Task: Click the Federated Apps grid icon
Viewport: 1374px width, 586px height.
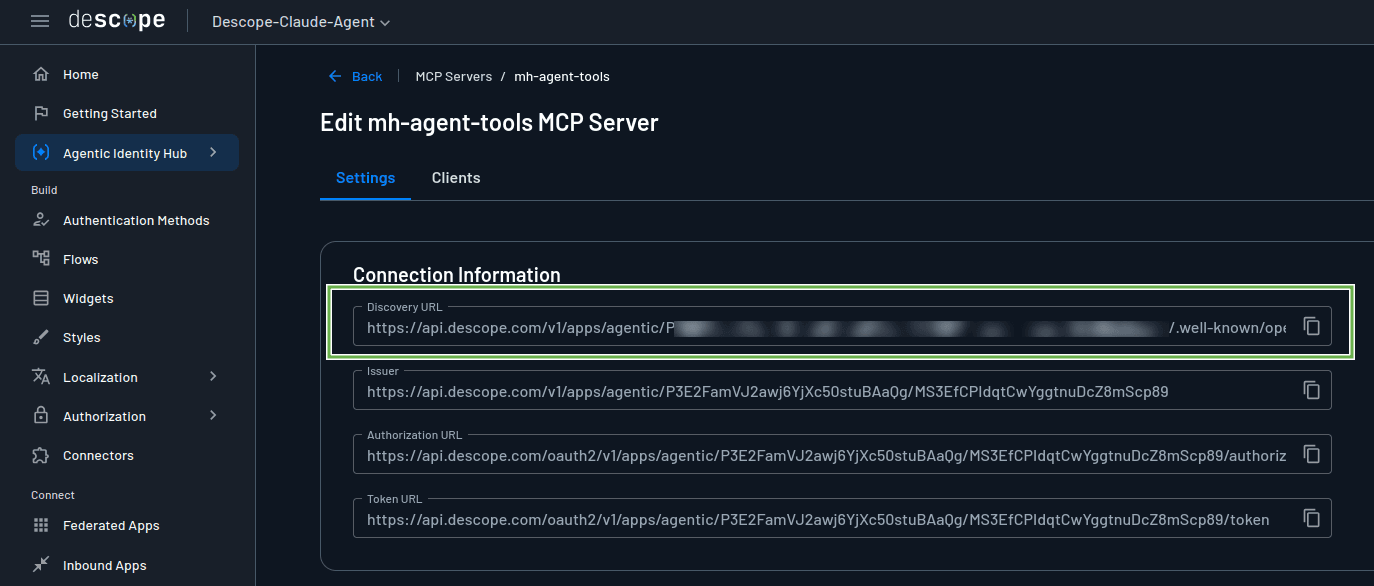Action: tap(41, 525)
